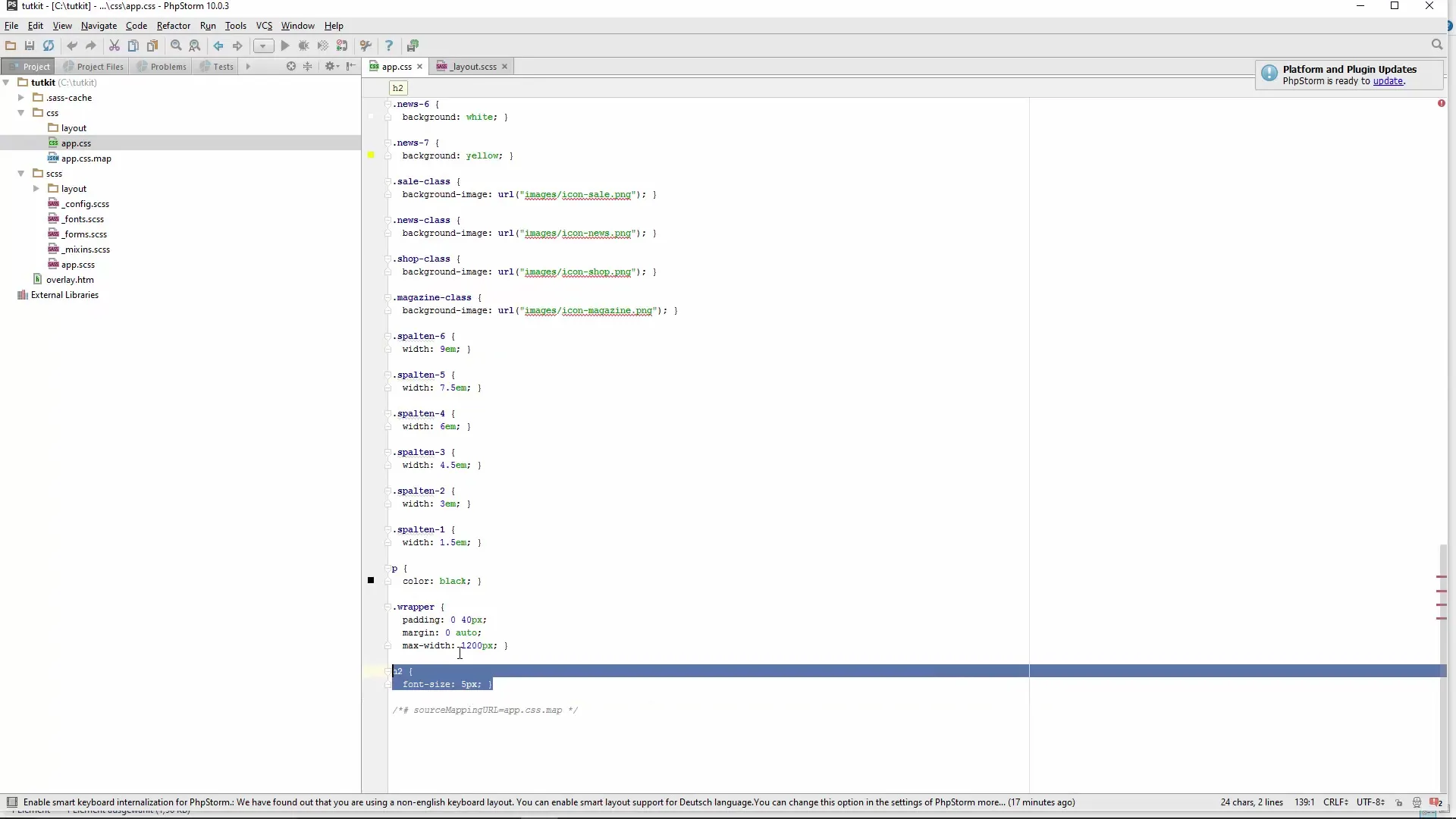Select _mixins.scss file

[x=79, y=249]
